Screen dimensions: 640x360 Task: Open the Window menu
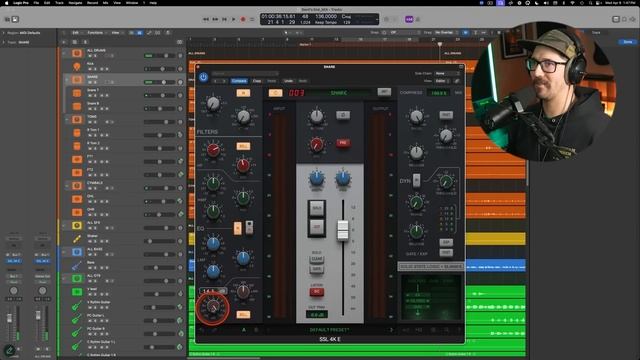[132, 3]
